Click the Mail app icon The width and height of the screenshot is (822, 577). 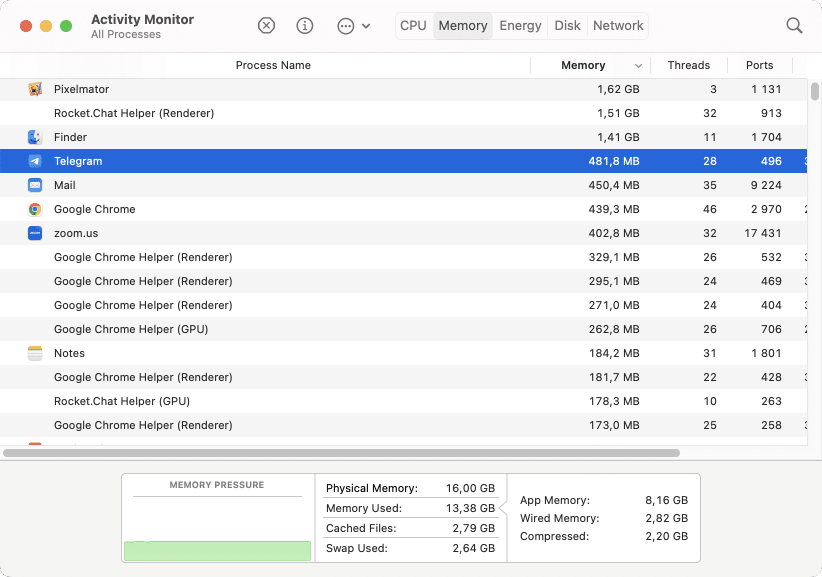pos(35,186)
